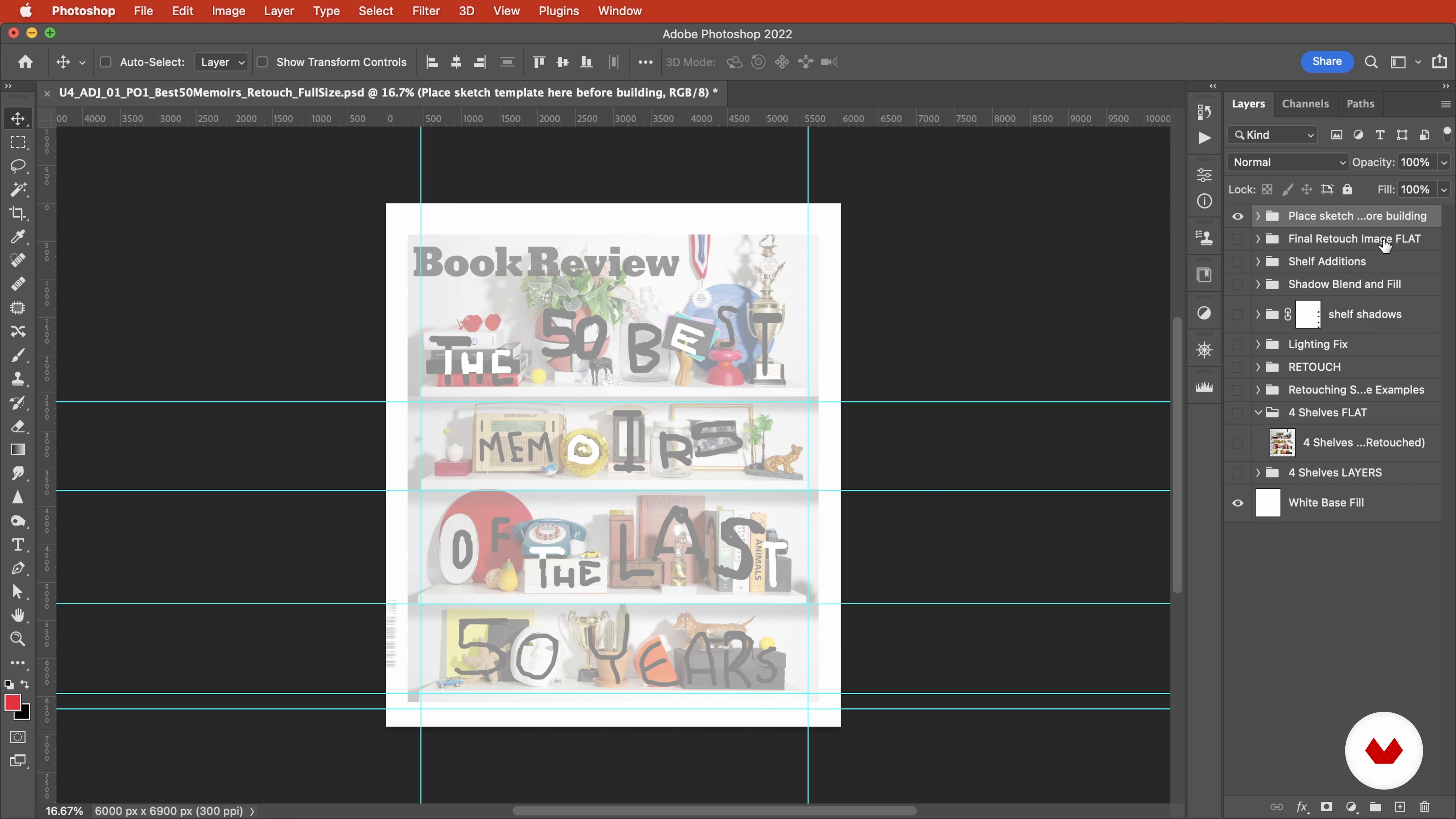
Task: Select the Move tool
Action: pyautogui.click(x=17, y=119)
